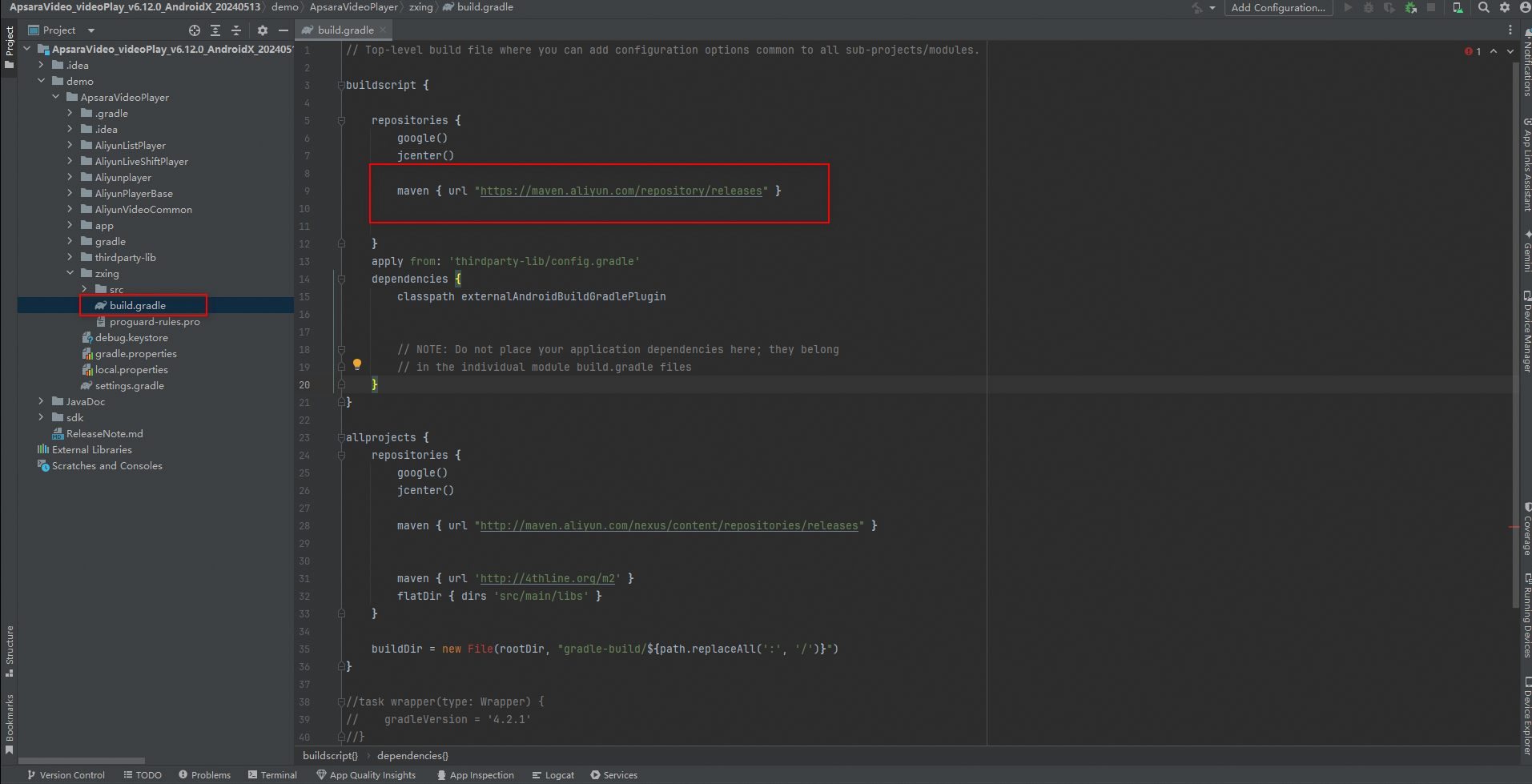Viewport: 1532px width, 784px height.
Task: Click the error indicator showing 1 problem
Action: click(x=1473, y=51)
